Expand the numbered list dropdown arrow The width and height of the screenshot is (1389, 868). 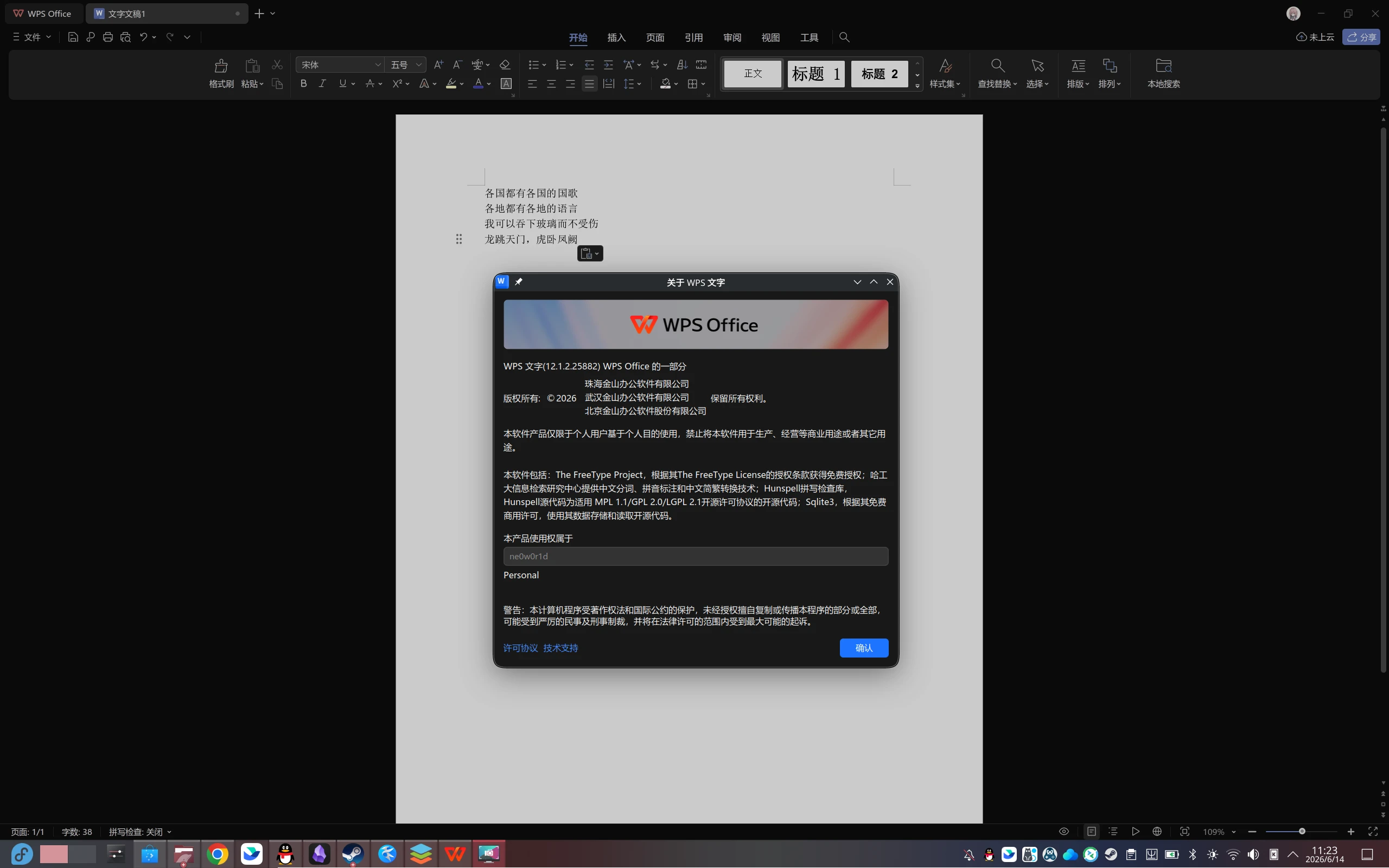[572, 66]
